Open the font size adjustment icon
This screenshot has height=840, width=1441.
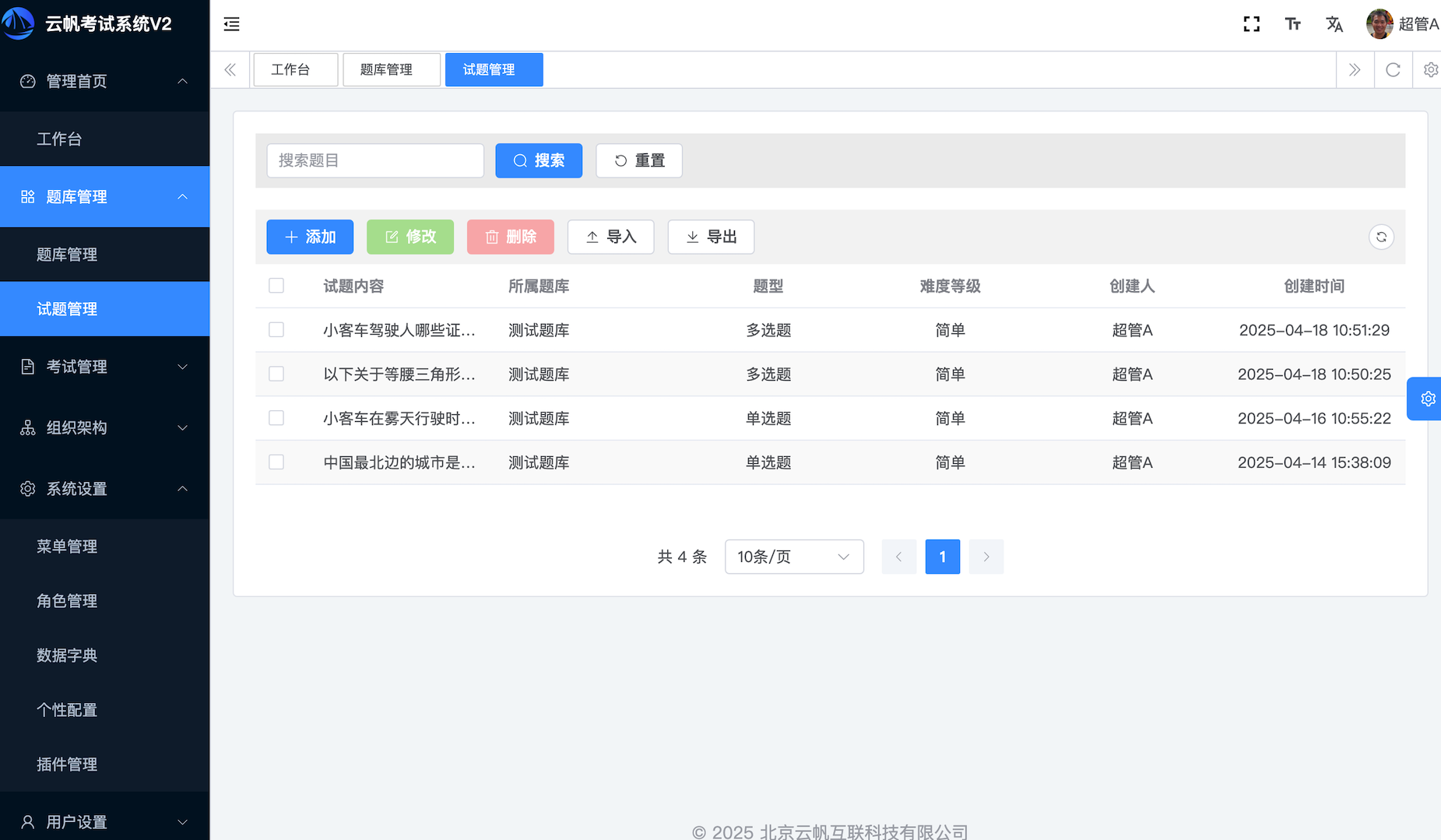click(1293, 24)
